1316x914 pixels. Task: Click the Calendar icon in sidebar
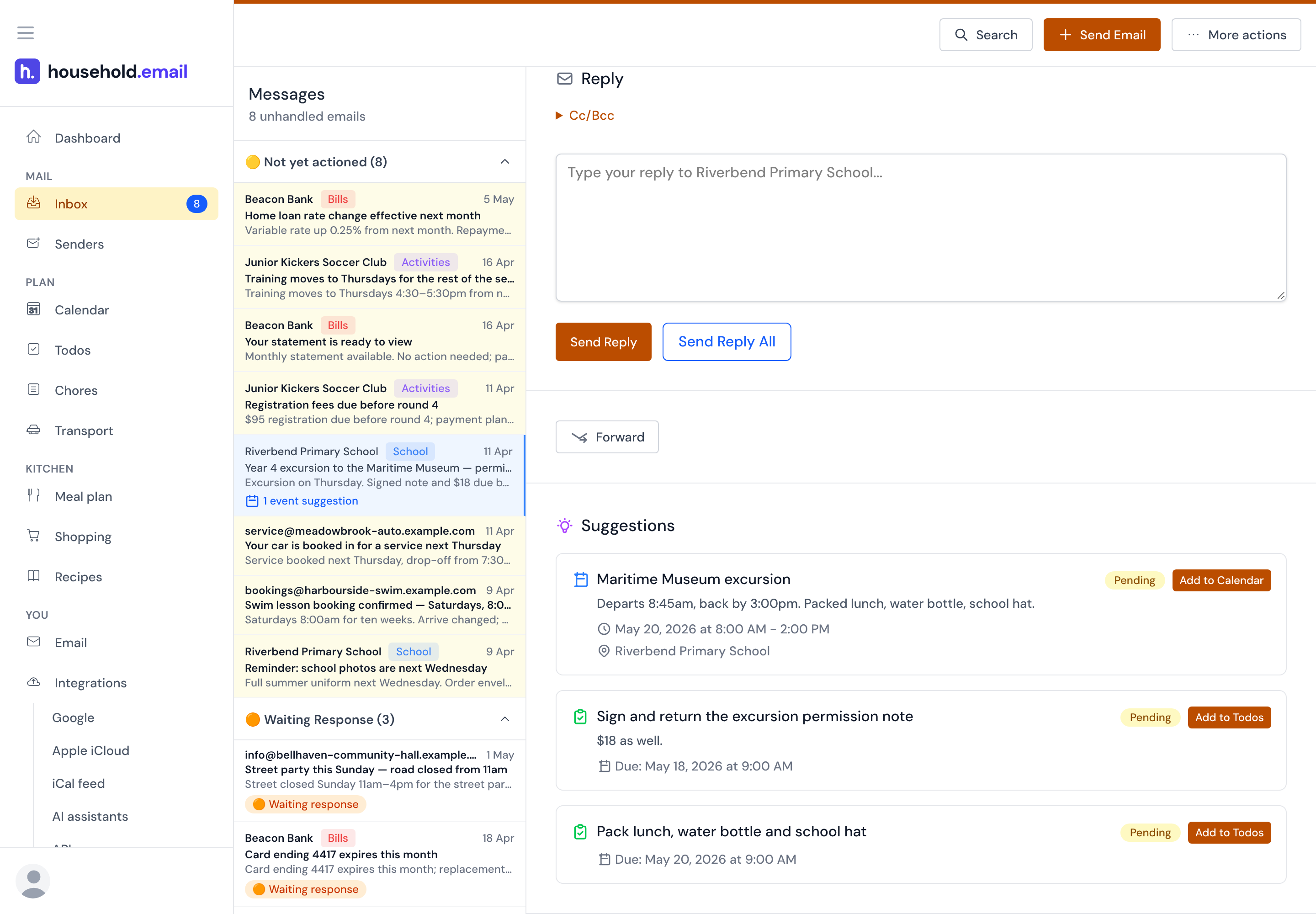tap(34, 309)
